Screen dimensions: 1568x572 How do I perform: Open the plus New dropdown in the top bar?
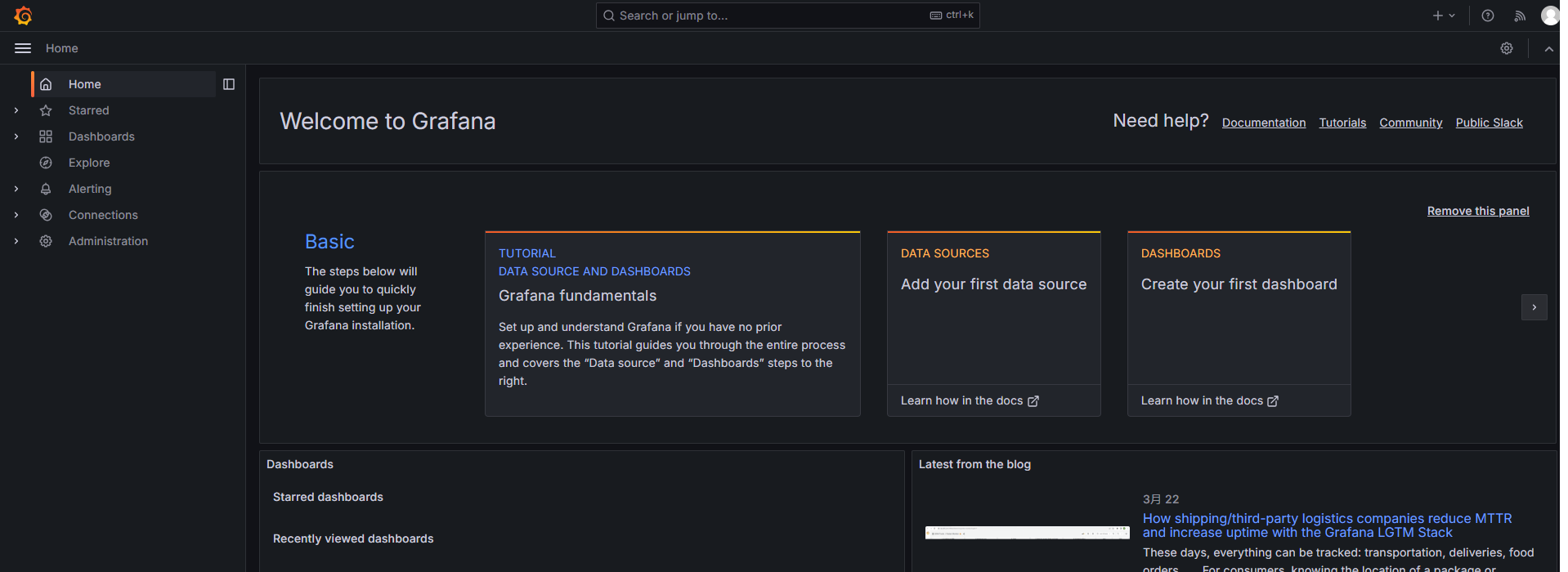coord(1444,16)
